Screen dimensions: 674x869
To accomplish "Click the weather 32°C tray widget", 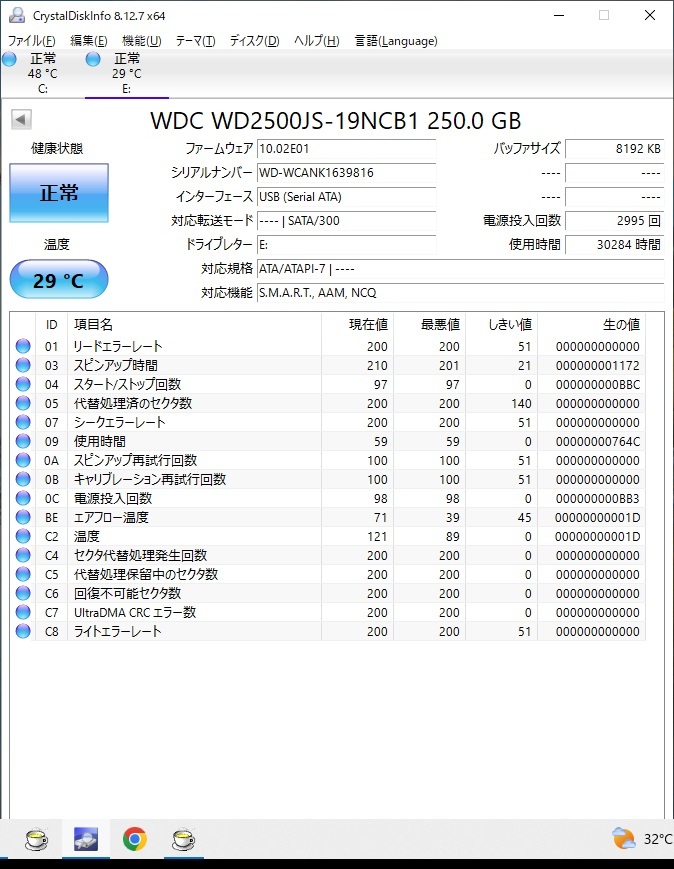I will point(642,839).
